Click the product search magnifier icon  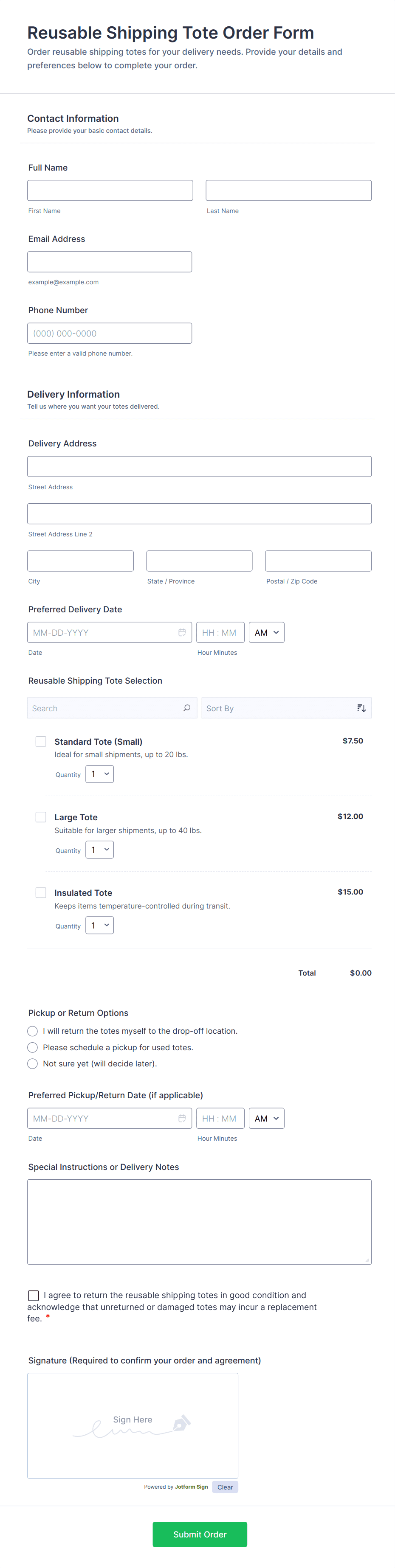[186, 708]
